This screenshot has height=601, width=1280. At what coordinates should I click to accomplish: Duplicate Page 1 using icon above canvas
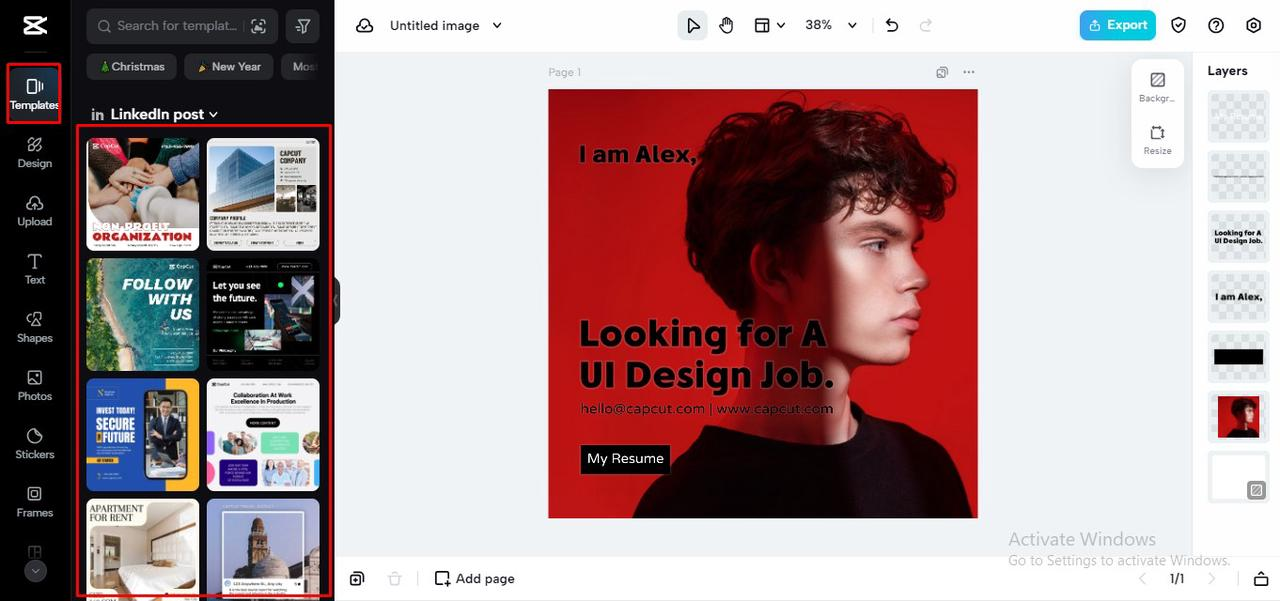pyautogui.click(x=942, y=72)
